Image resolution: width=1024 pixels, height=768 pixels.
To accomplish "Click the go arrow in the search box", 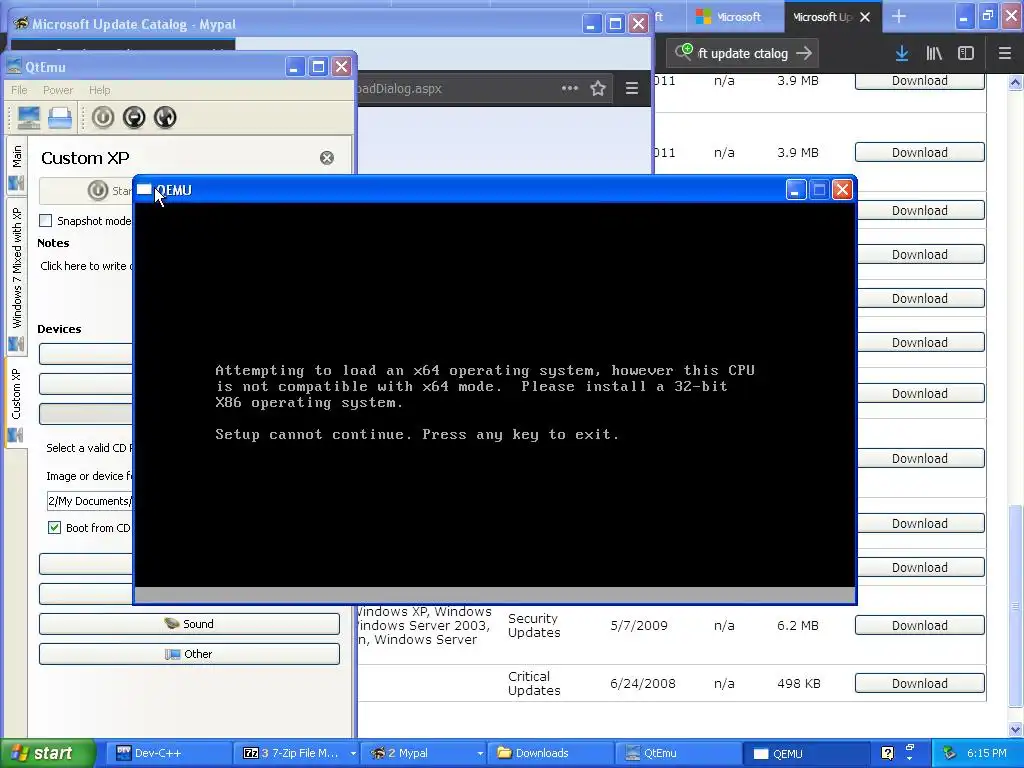I will pyautogui.click(x=804, y=54).
